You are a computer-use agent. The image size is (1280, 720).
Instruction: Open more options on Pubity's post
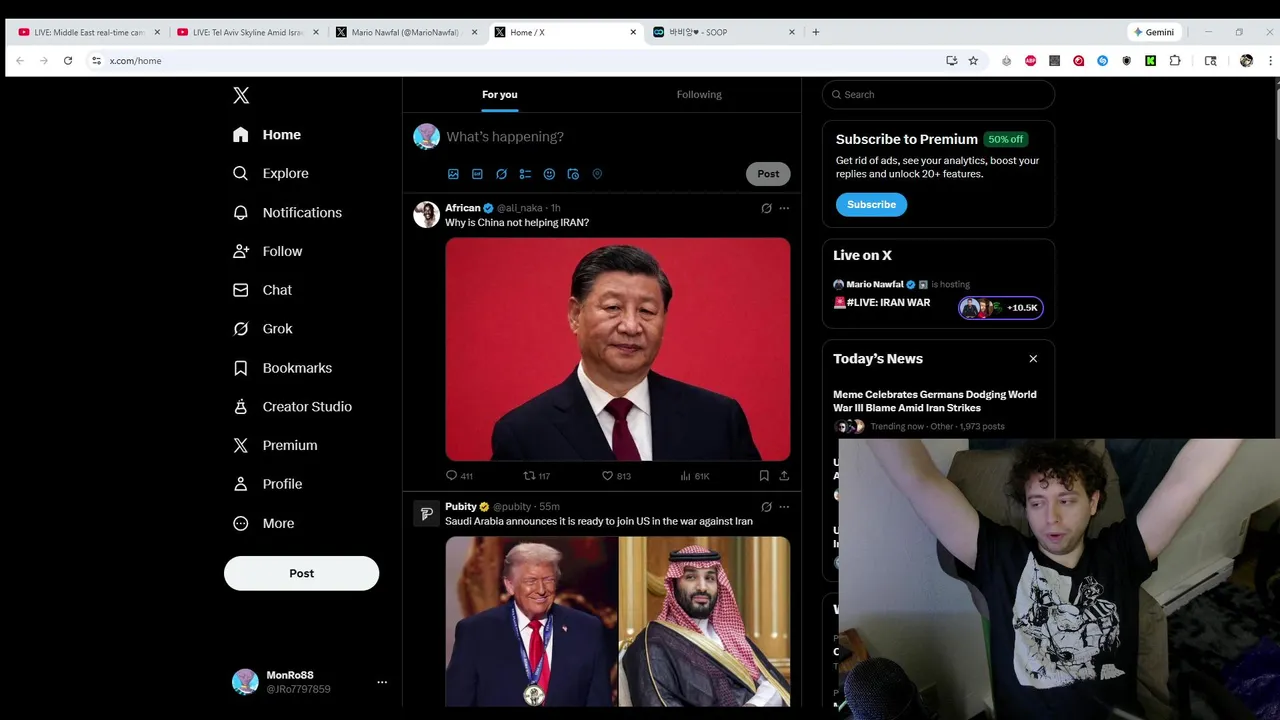(784, 507)
